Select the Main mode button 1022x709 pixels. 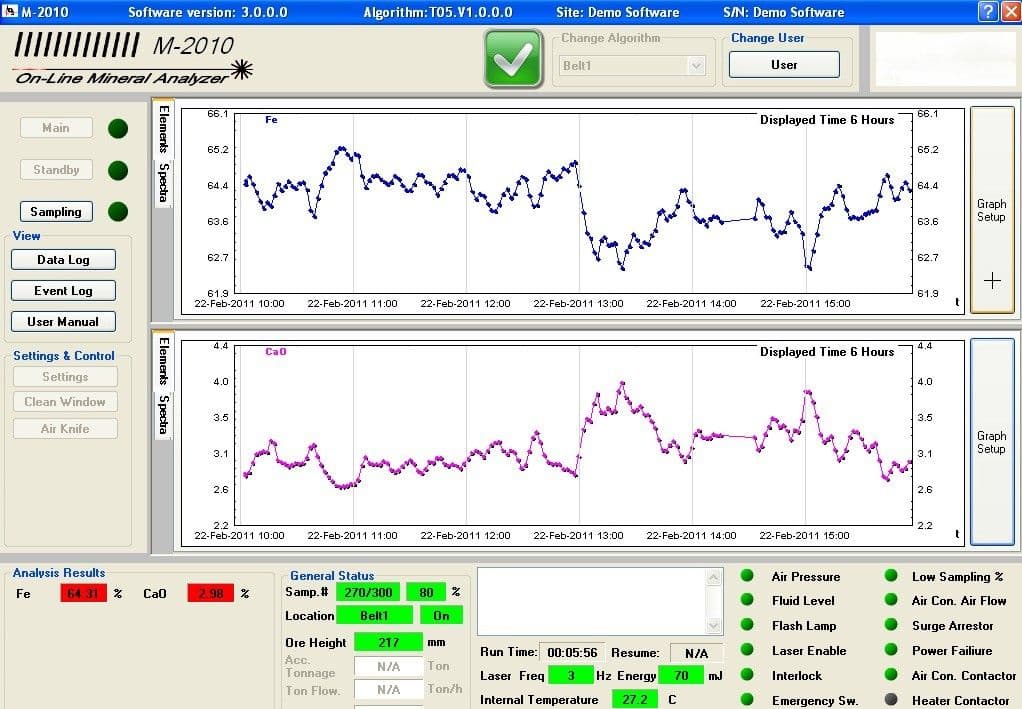pos(56,128)
